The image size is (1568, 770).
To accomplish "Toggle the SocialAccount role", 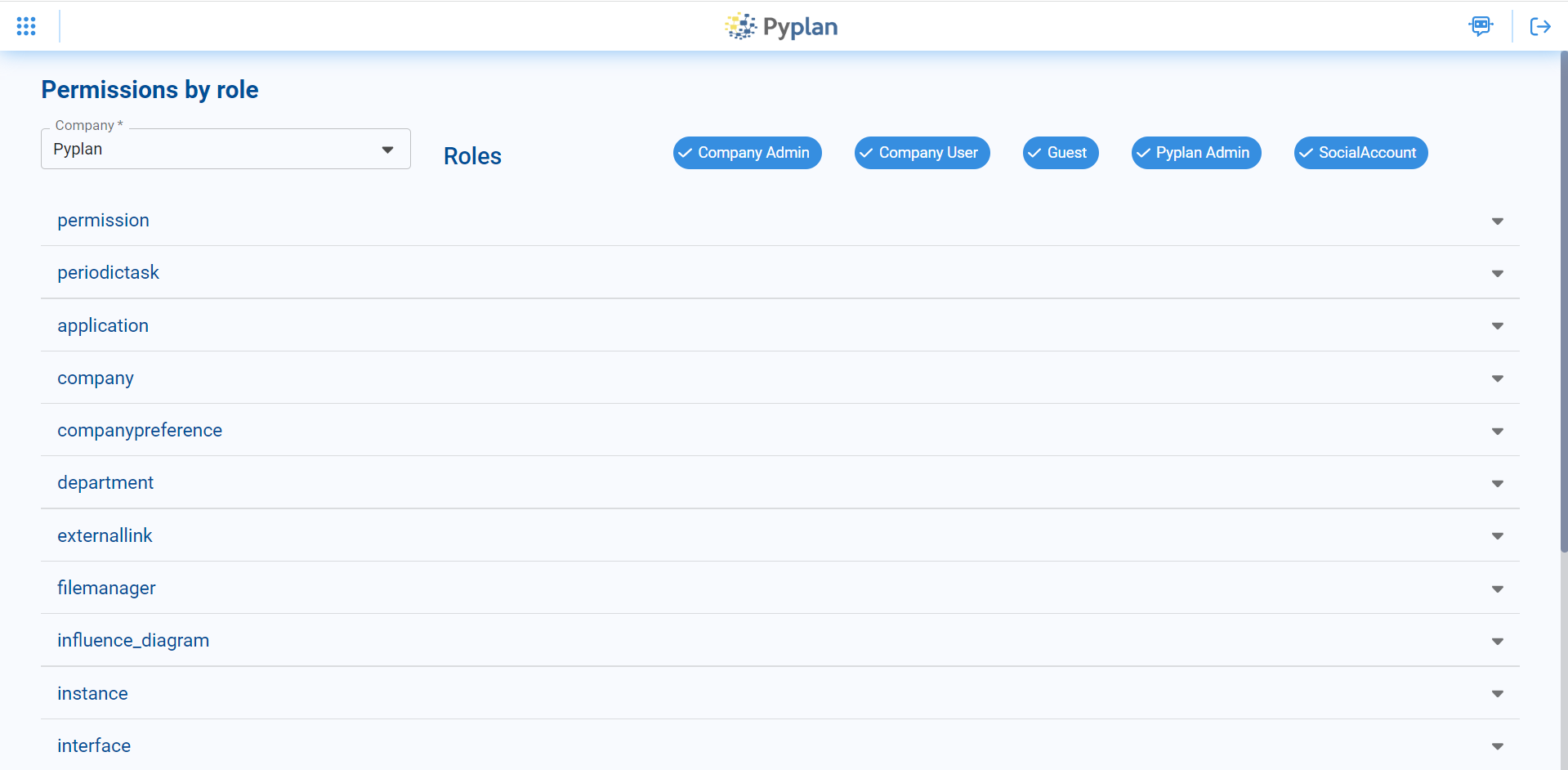I will [x=1360, y=152].
